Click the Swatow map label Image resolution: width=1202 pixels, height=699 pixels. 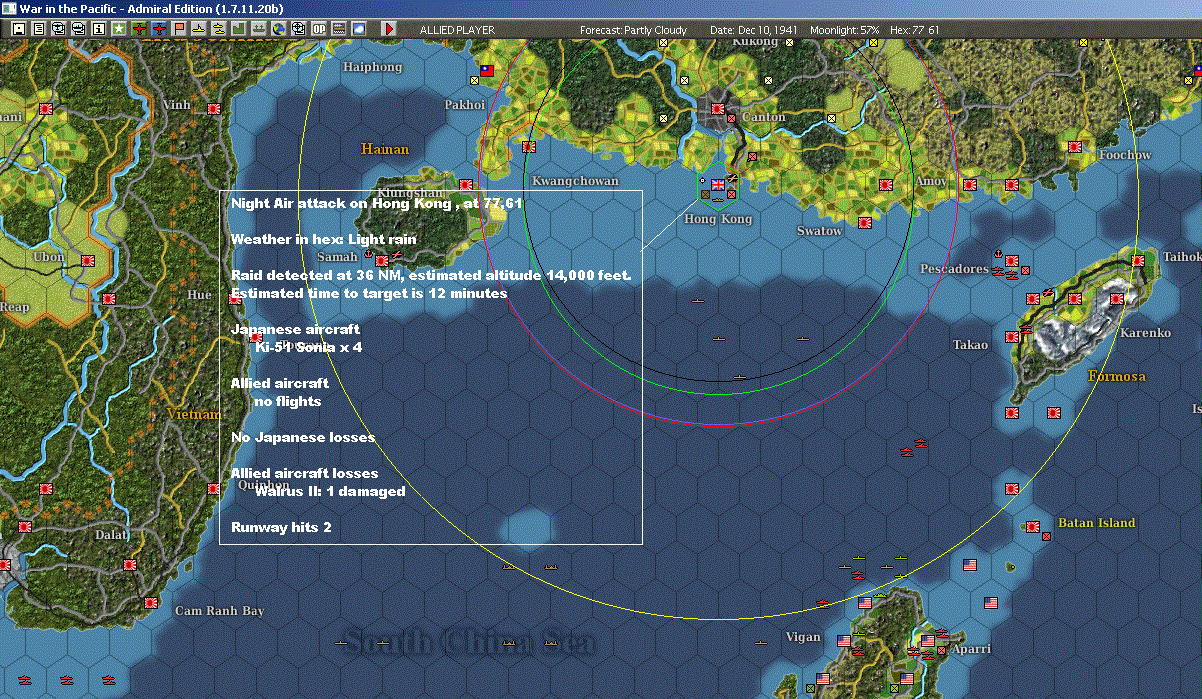coord(820,231)
